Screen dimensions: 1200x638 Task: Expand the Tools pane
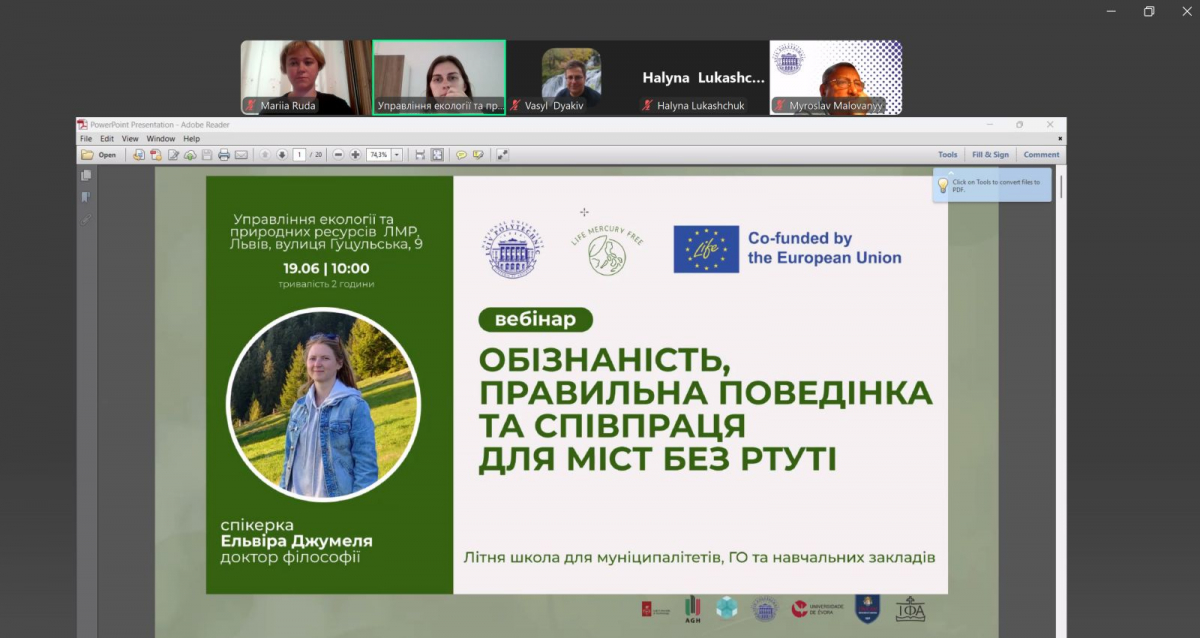coord(947,155)
